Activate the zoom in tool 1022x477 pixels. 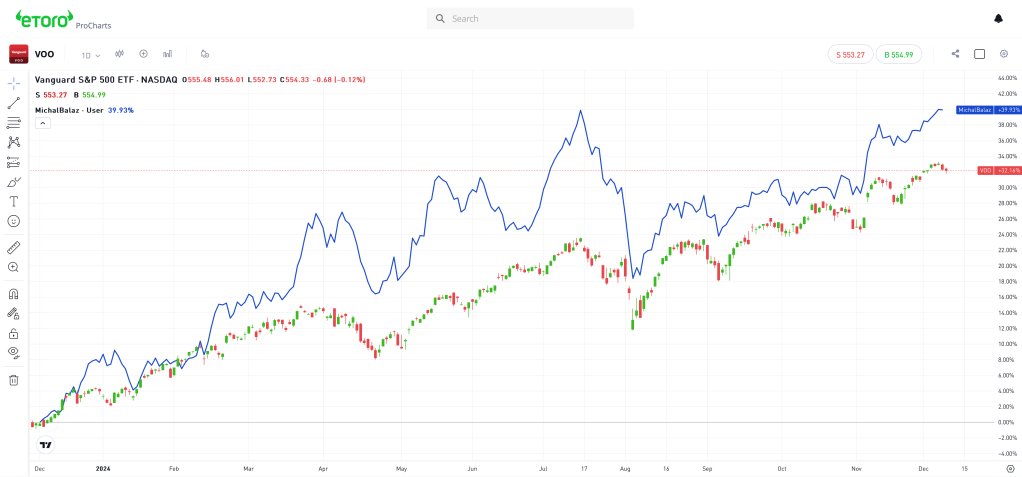pyautogui.click(x=14, y=267)
